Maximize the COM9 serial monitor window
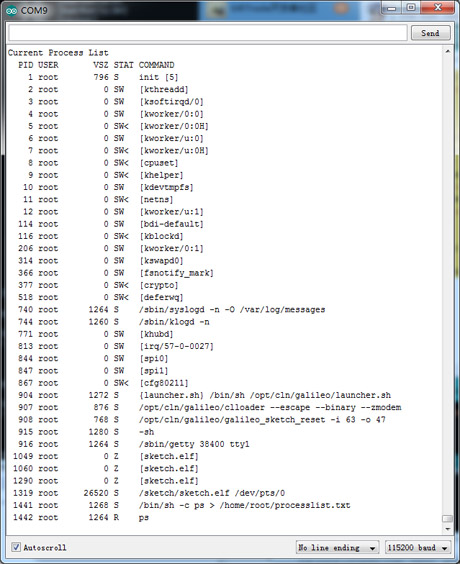 (x=411, y=8)
